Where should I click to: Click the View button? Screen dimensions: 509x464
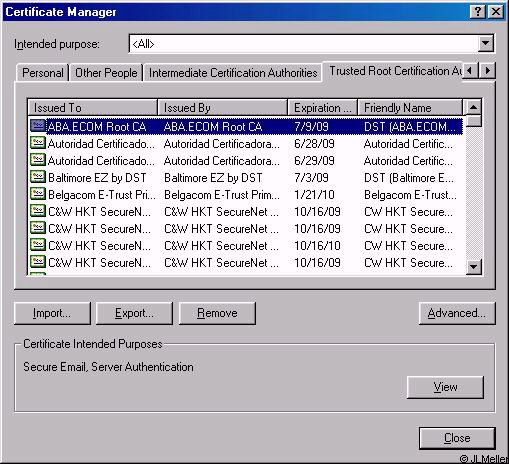(x=445, y=387)
